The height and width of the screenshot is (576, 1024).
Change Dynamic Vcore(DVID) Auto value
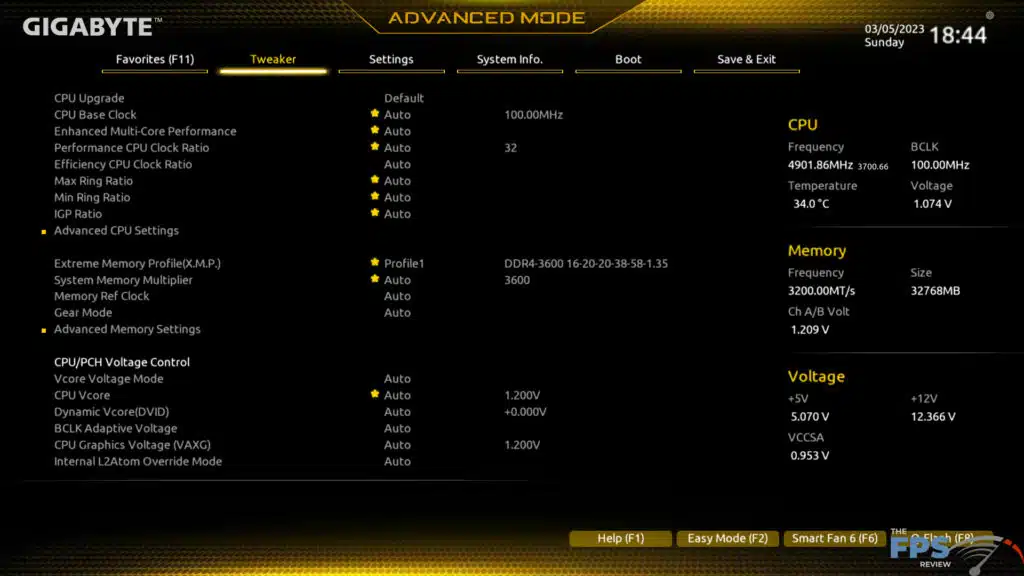[x=397, y=411]
